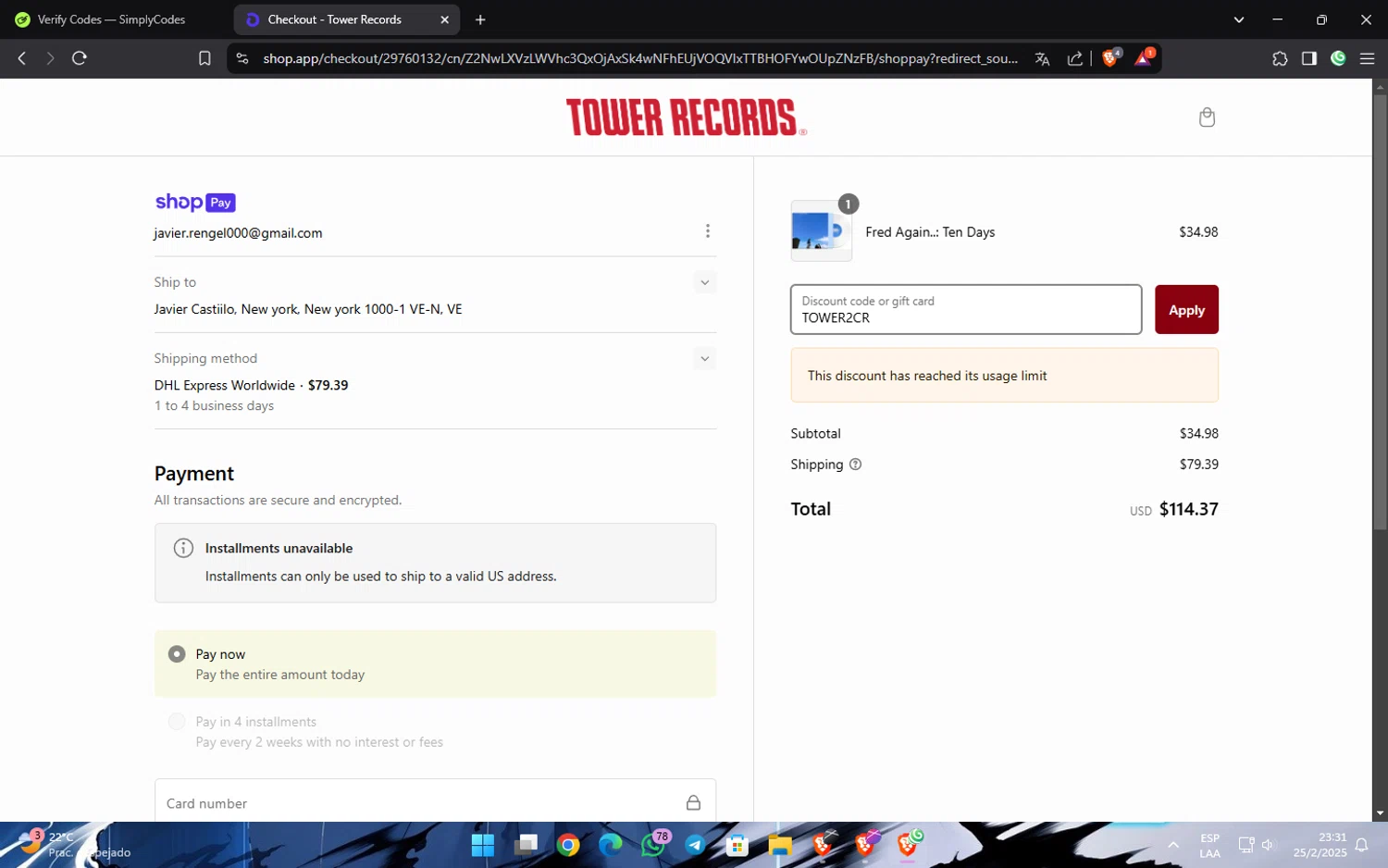Select the Total $114.37 amount

[x=1188, y=509]
